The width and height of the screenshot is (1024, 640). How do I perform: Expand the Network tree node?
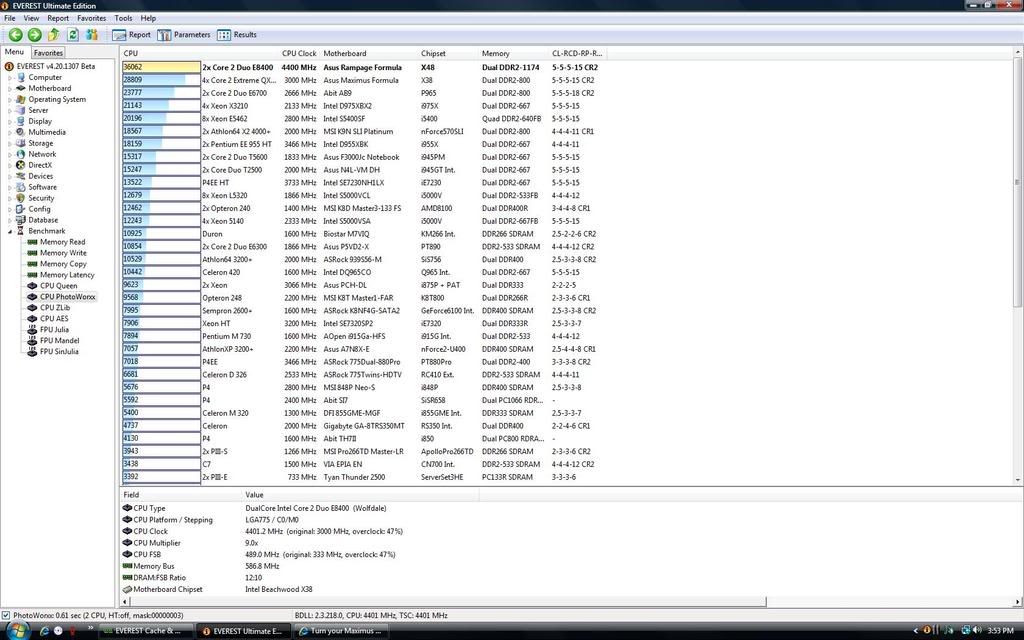[10, 155]
